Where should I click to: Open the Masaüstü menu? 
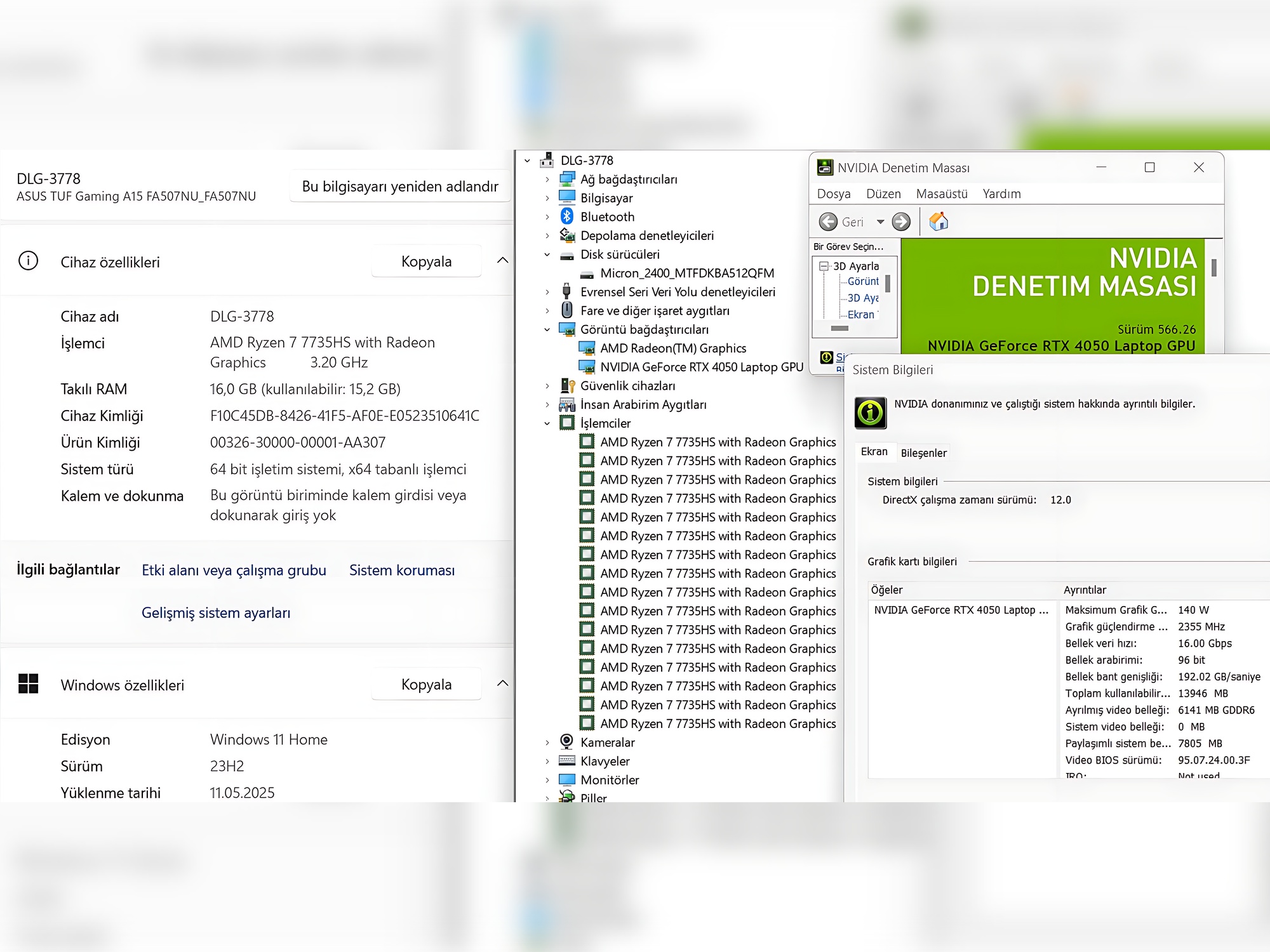(x=942, y=194)
